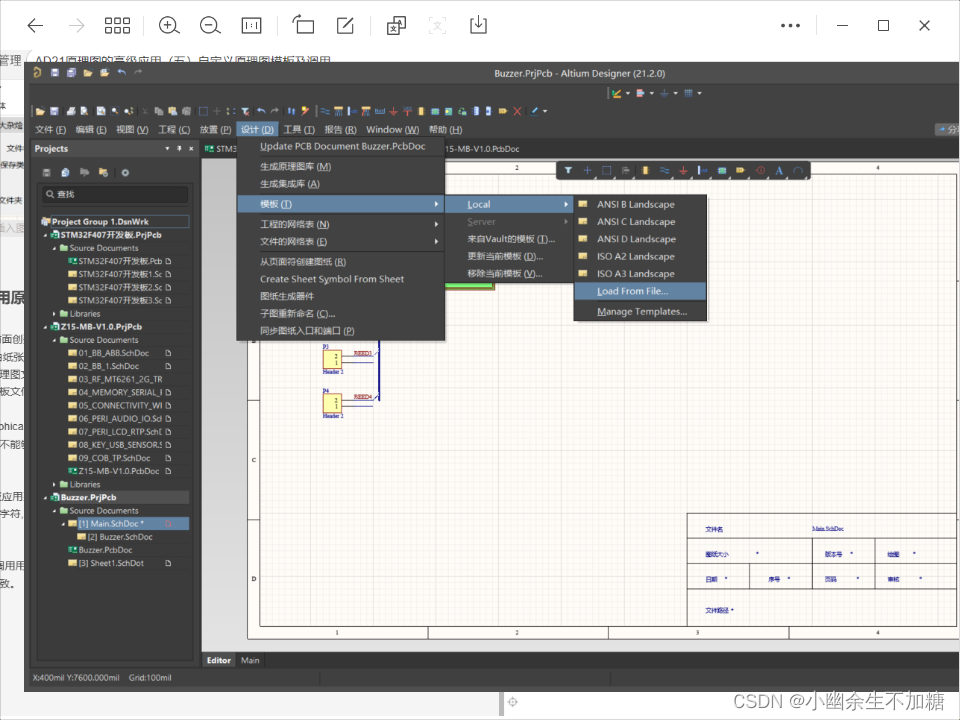The width and height of the screenshot is (960, 720).
Task: Open the 工具 (T) menu
Action: tap(299, 130)
